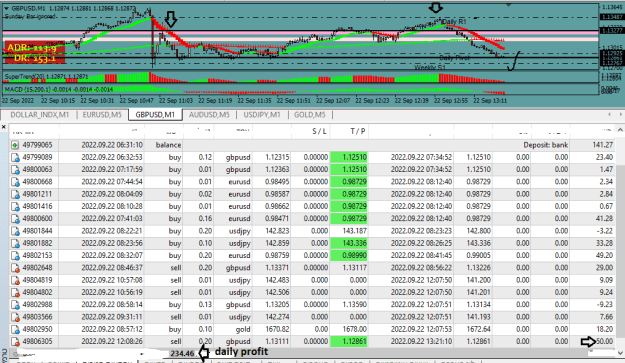Click the ADR value label on chart

[x=32, y=48]
